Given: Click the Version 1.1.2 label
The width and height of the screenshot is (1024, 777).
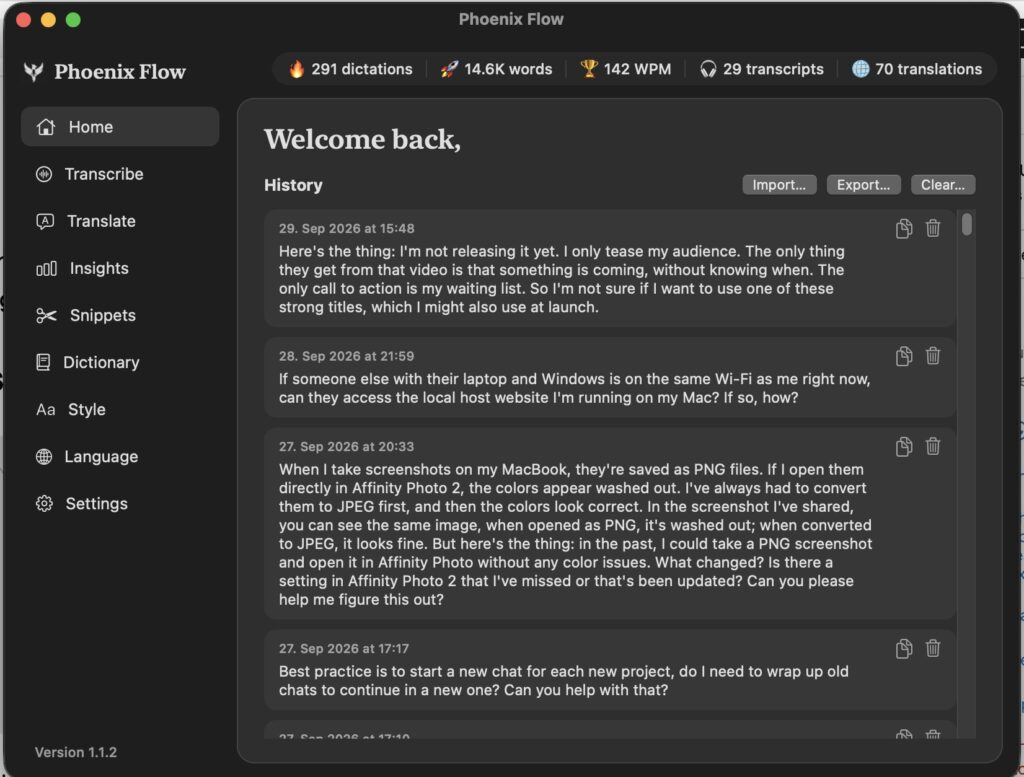Looking at the screenshot, I should pyautogui.click(x=76, y=752).
